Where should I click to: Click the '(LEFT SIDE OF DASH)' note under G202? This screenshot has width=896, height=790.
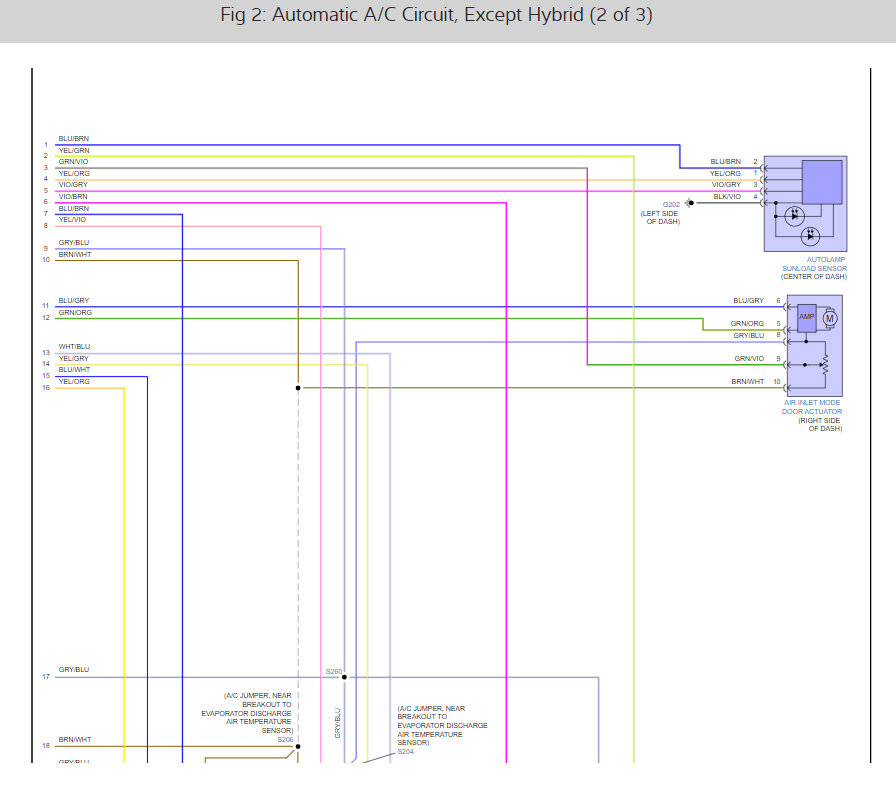[x=660, y=218]
